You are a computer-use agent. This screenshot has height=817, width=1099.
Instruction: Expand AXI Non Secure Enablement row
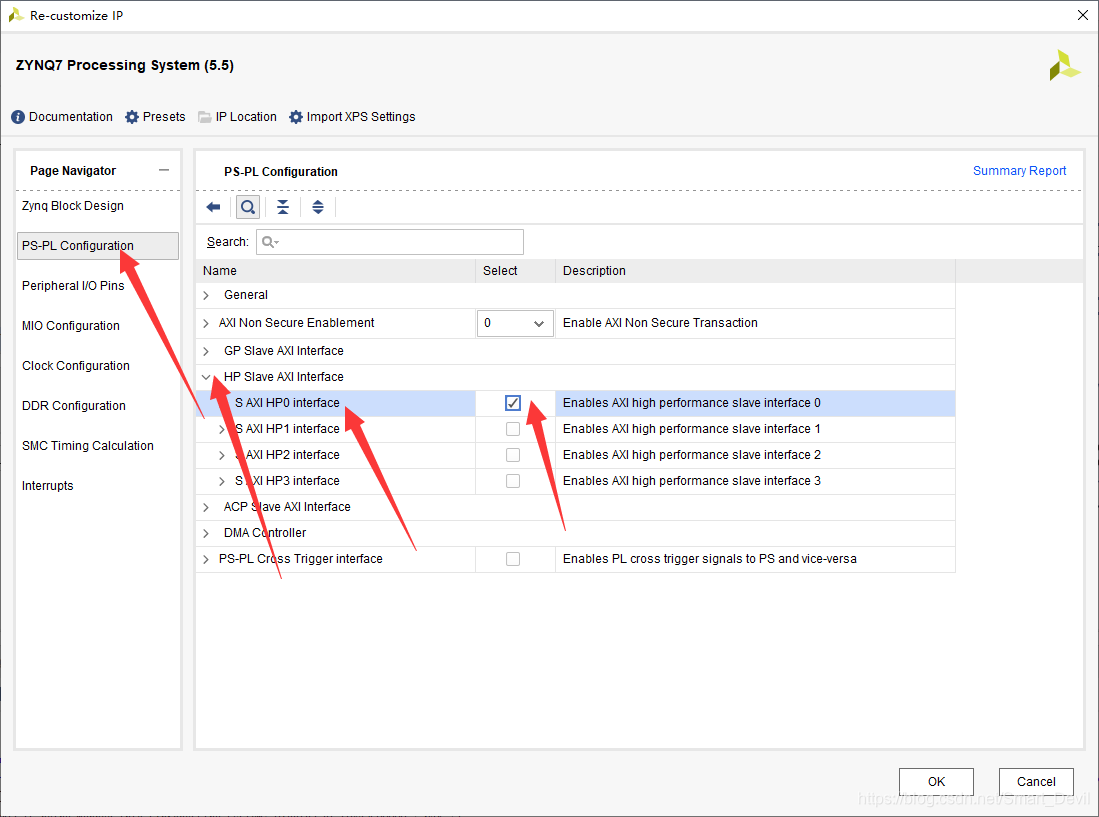206,323
